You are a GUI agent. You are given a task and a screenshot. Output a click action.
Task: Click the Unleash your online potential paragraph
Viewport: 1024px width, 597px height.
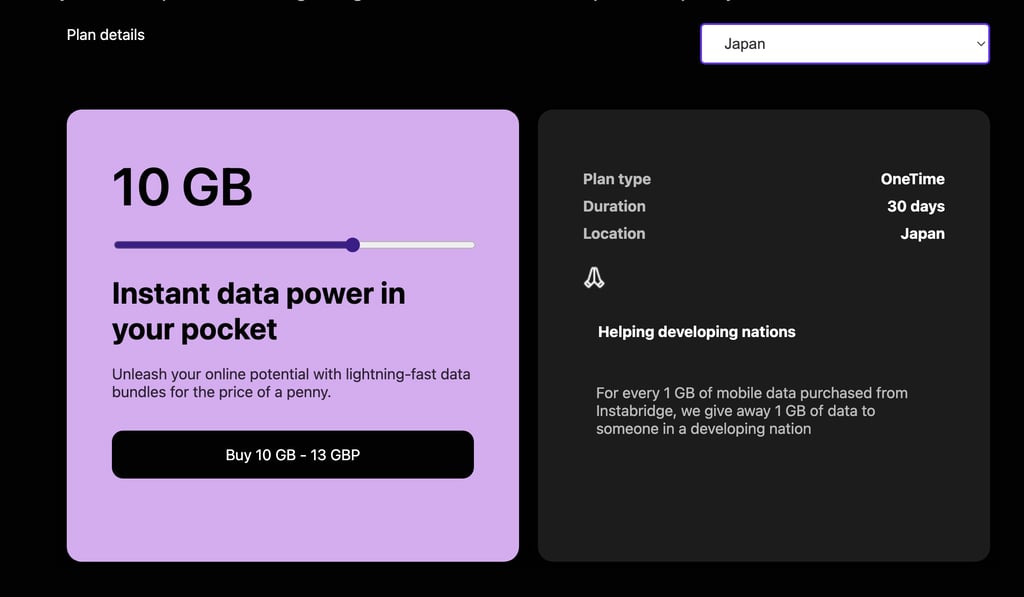pos(291,383)
